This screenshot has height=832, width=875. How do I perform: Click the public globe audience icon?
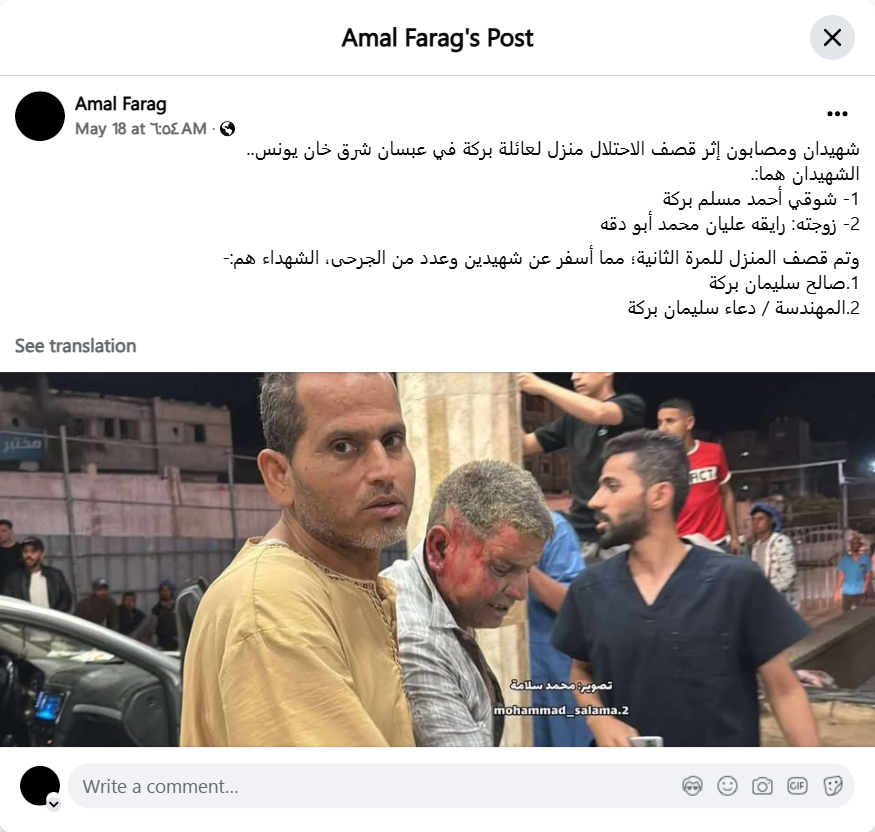click(x=227, y=129)
